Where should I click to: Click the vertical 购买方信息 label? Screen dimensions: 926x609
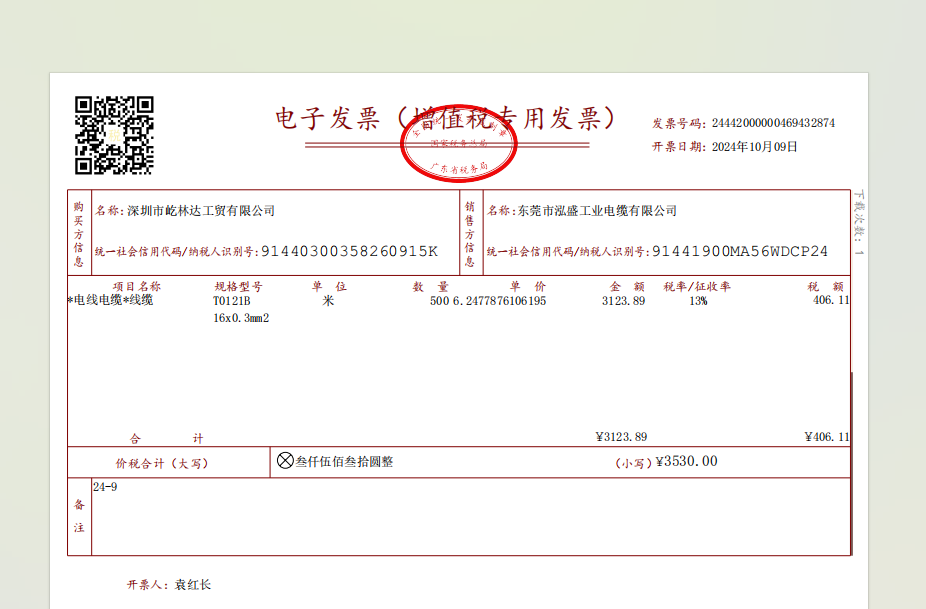pos(79,233)
